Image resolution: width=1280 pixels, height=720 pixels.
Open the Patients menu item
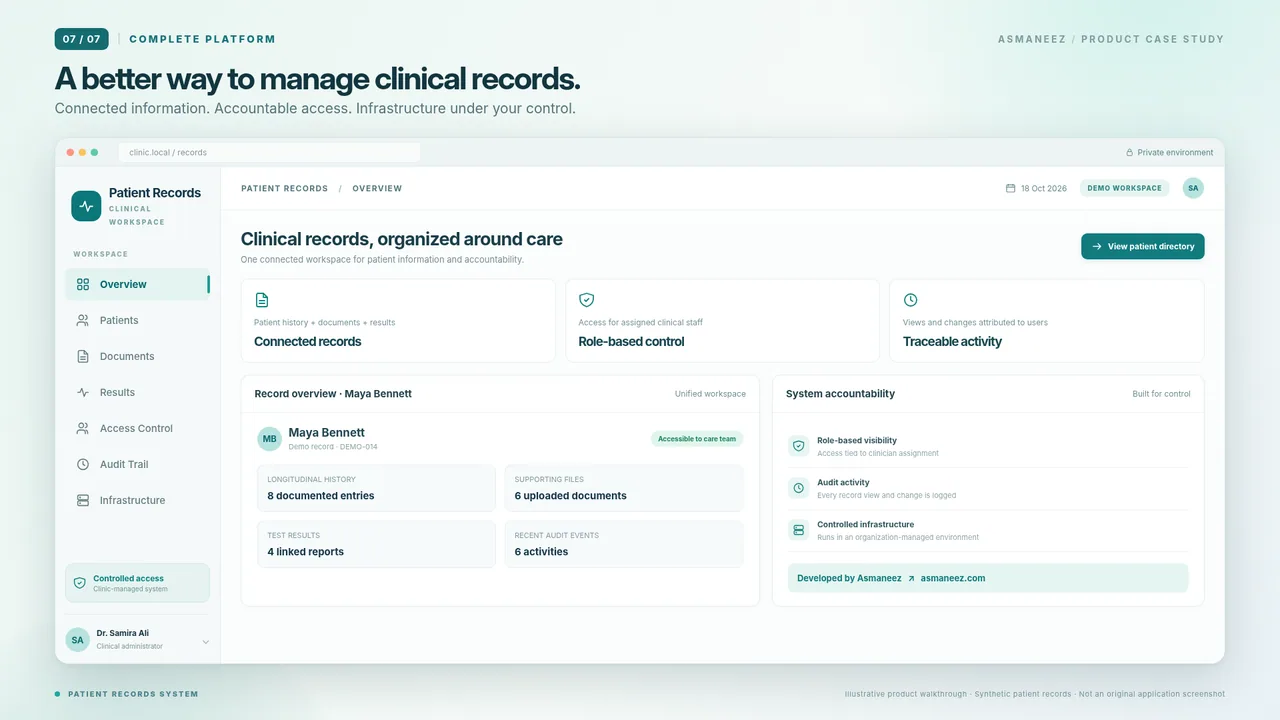click(138, 320)
